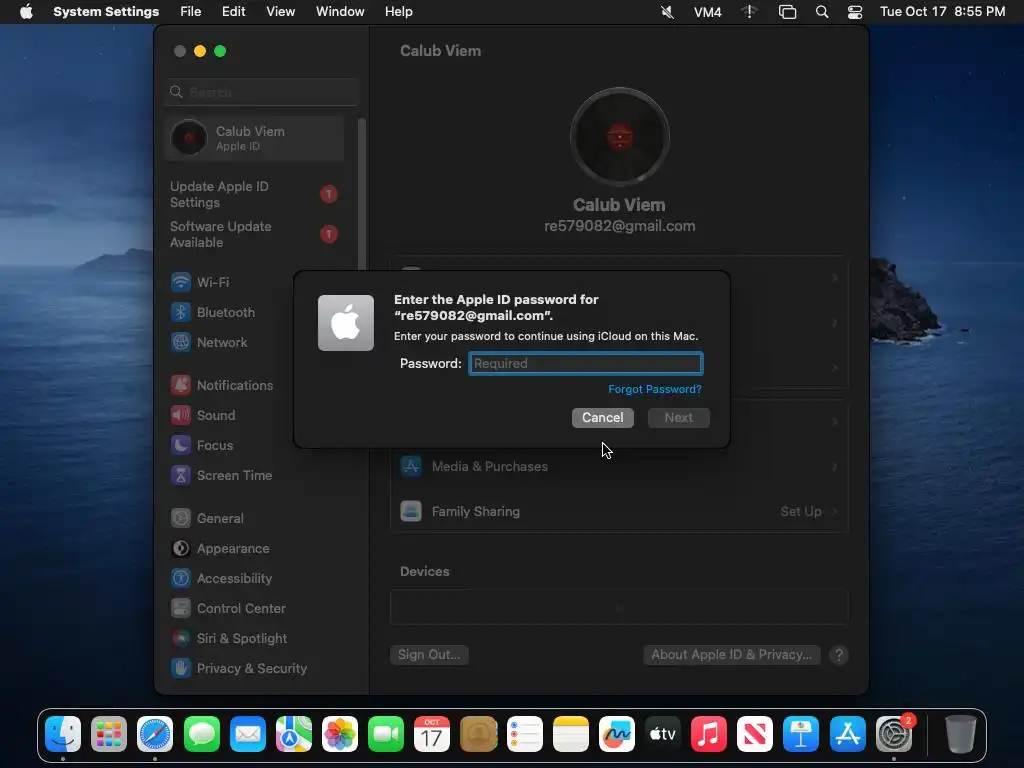Open Apple TV from the Dock
The image size is (1024, 768).
[x=662, y=734]
